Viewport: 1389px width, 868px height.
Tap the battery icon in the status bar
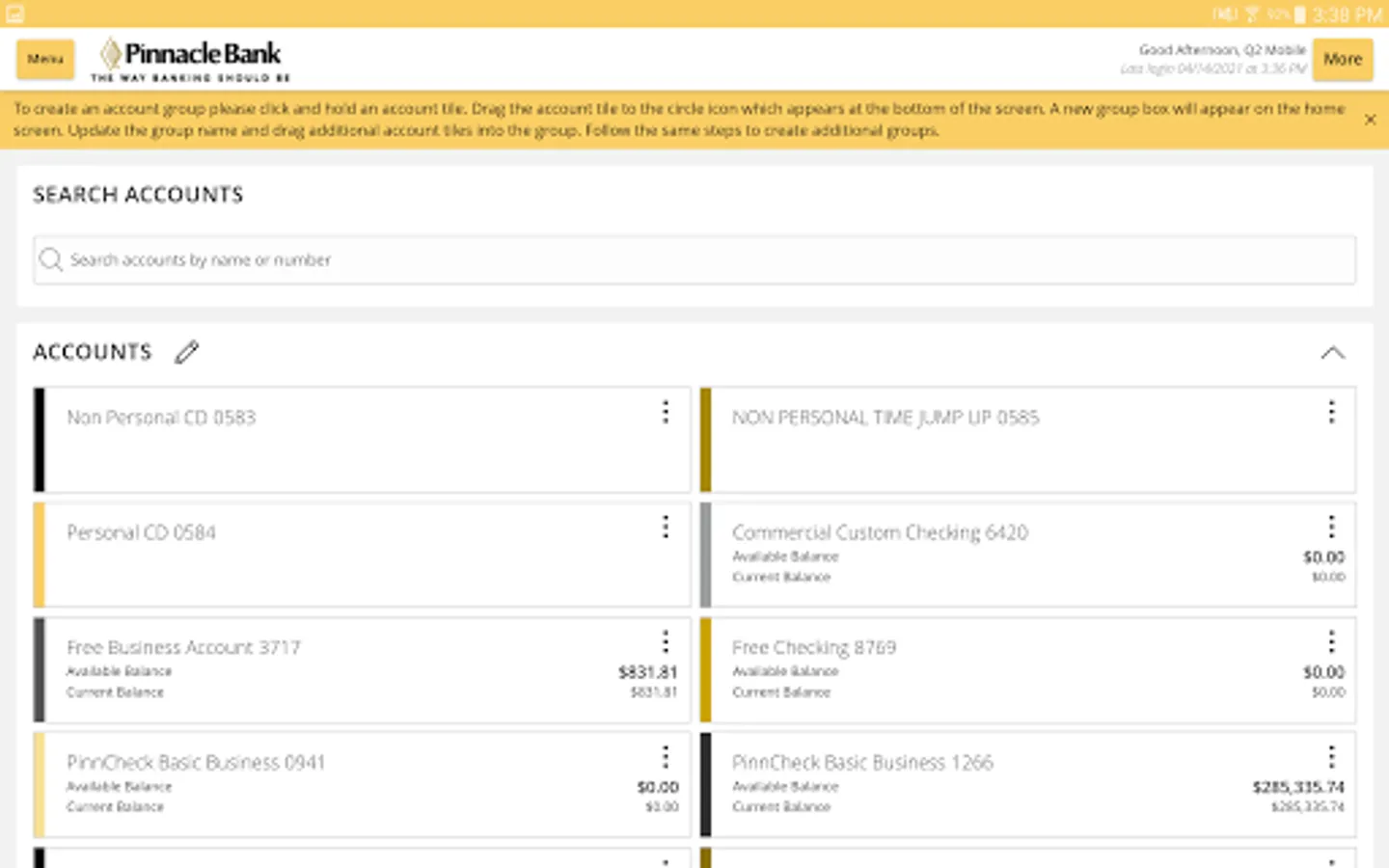pyautogui.click(x=1299, y=14)
